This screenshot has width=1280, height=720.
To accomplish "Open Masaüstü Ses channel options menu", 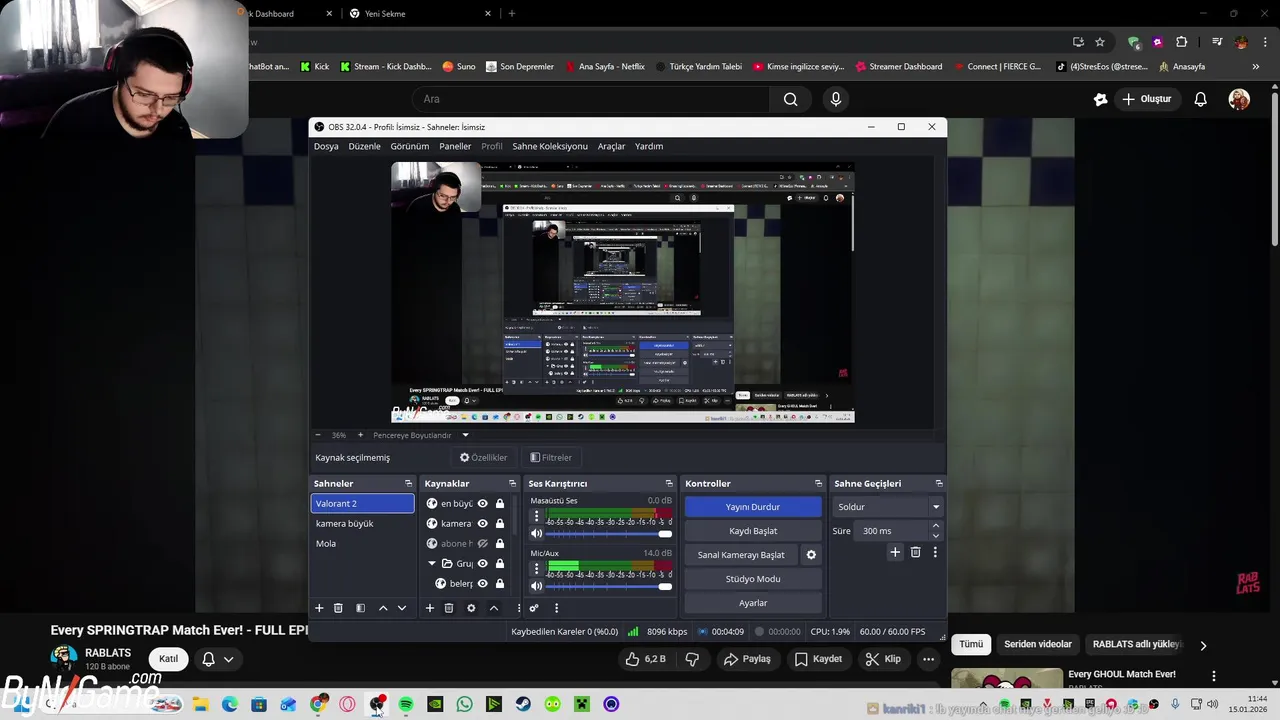I will click(x=536, y=517).
